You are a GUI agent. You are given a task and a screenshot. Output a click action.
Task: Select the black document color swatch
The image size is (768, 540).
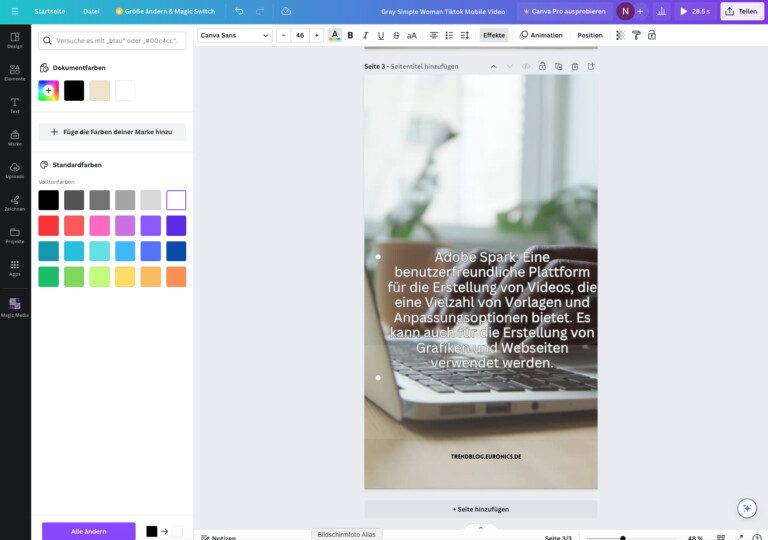point(74,91)
